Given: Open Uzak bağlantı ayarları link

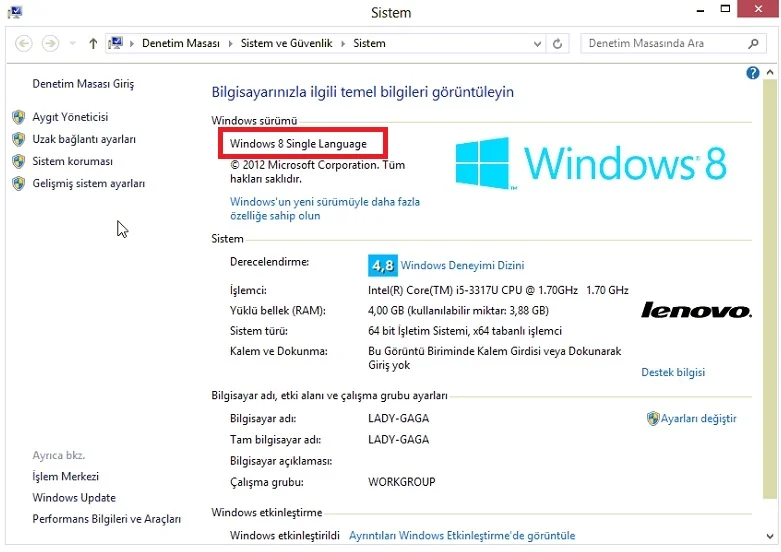Looking at the screenshot, I should click(x=84, y=139).
